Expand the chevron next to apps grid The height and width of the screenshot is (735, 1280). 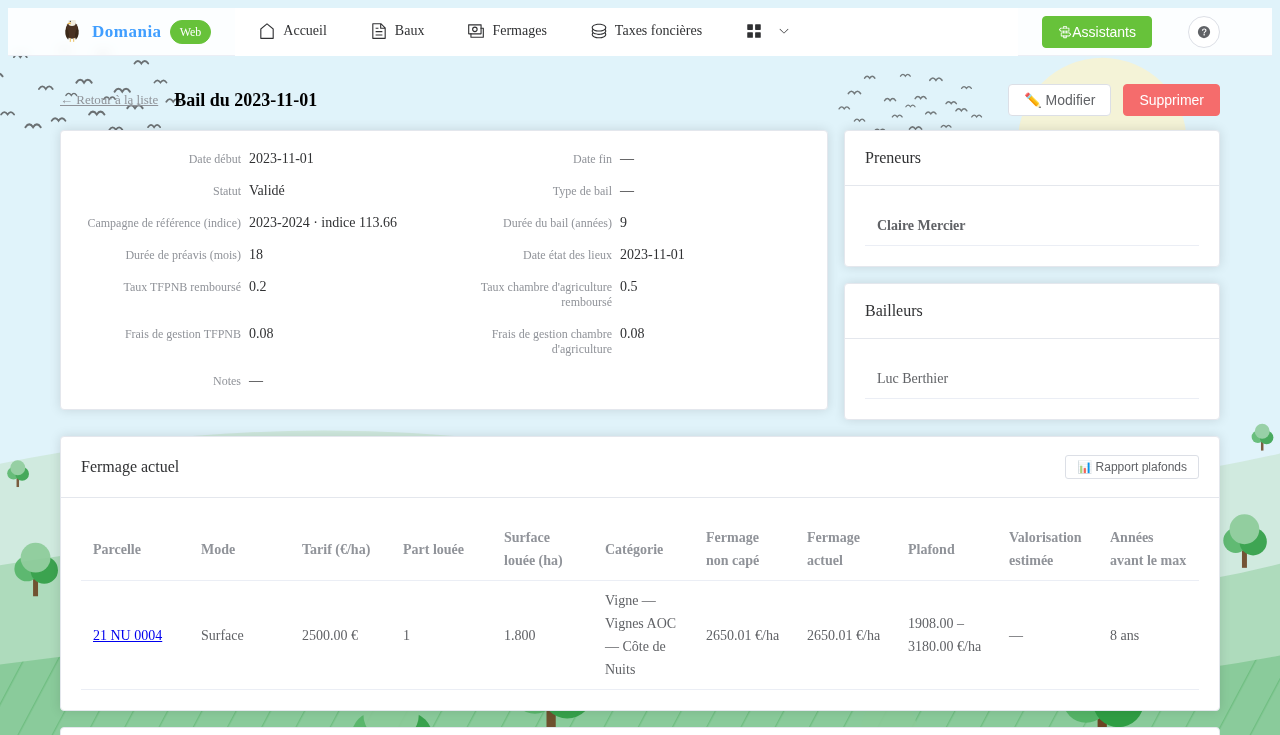784,31
